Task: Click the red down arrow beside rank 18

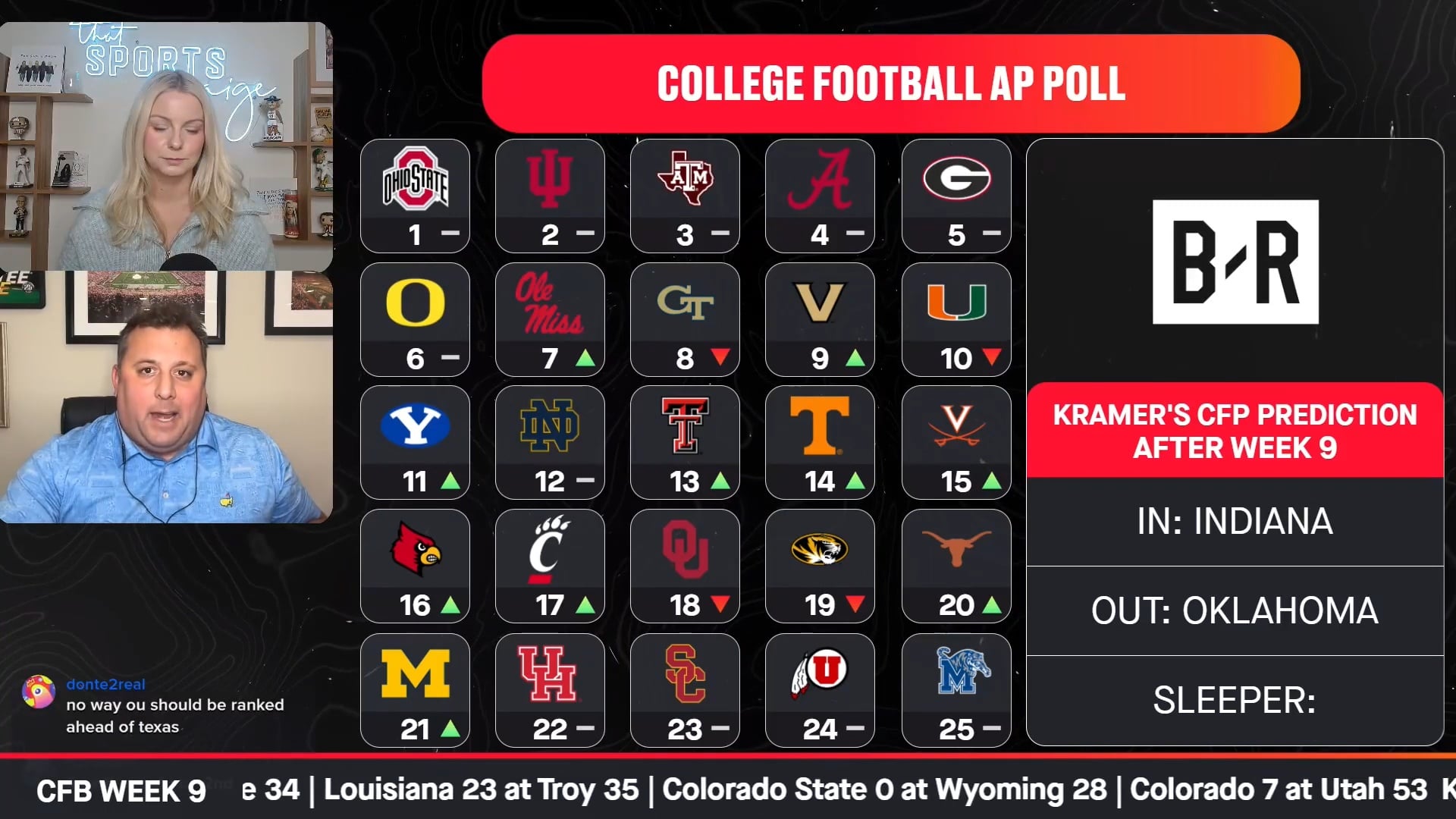Action: (x=720, y=604)
